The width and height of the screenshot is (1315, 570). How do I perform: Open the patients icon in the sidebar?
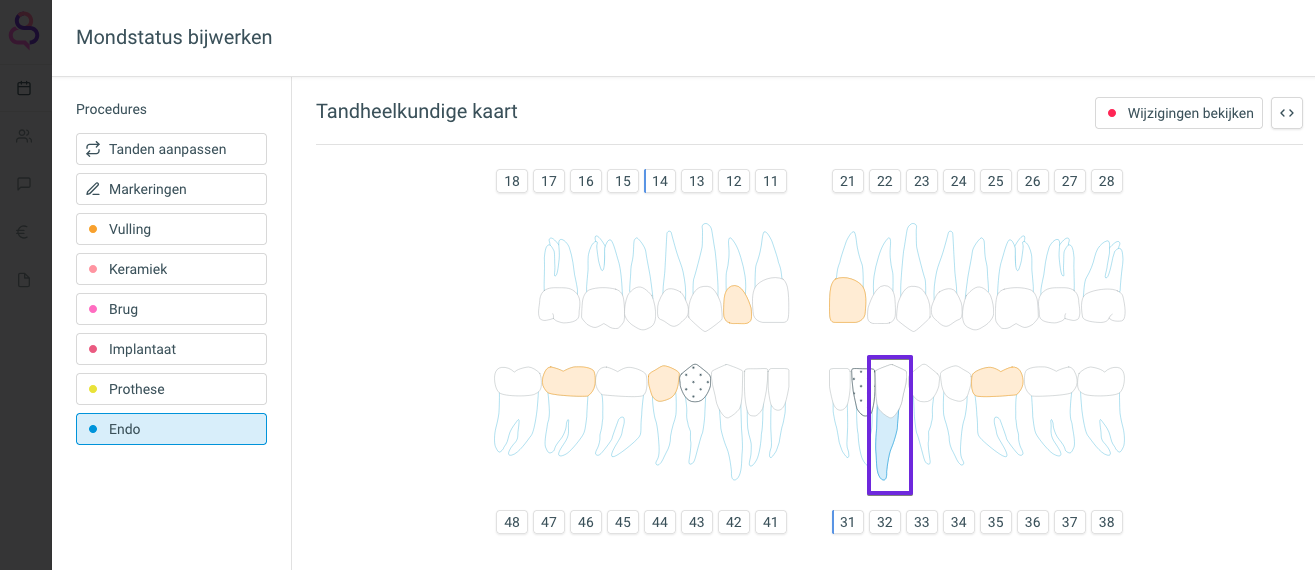point(25,136)
